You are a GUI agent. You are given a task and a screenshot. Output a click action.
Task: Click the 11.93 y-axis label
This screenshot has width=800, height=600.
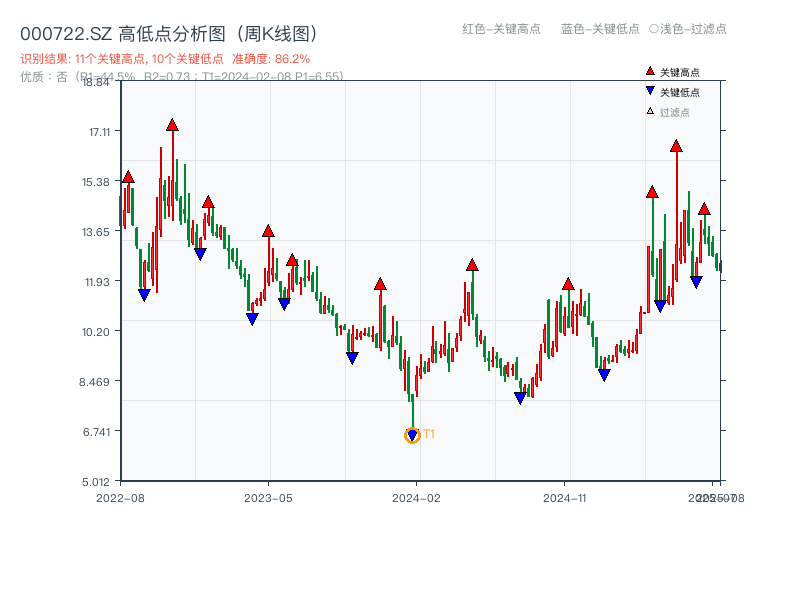97,282
